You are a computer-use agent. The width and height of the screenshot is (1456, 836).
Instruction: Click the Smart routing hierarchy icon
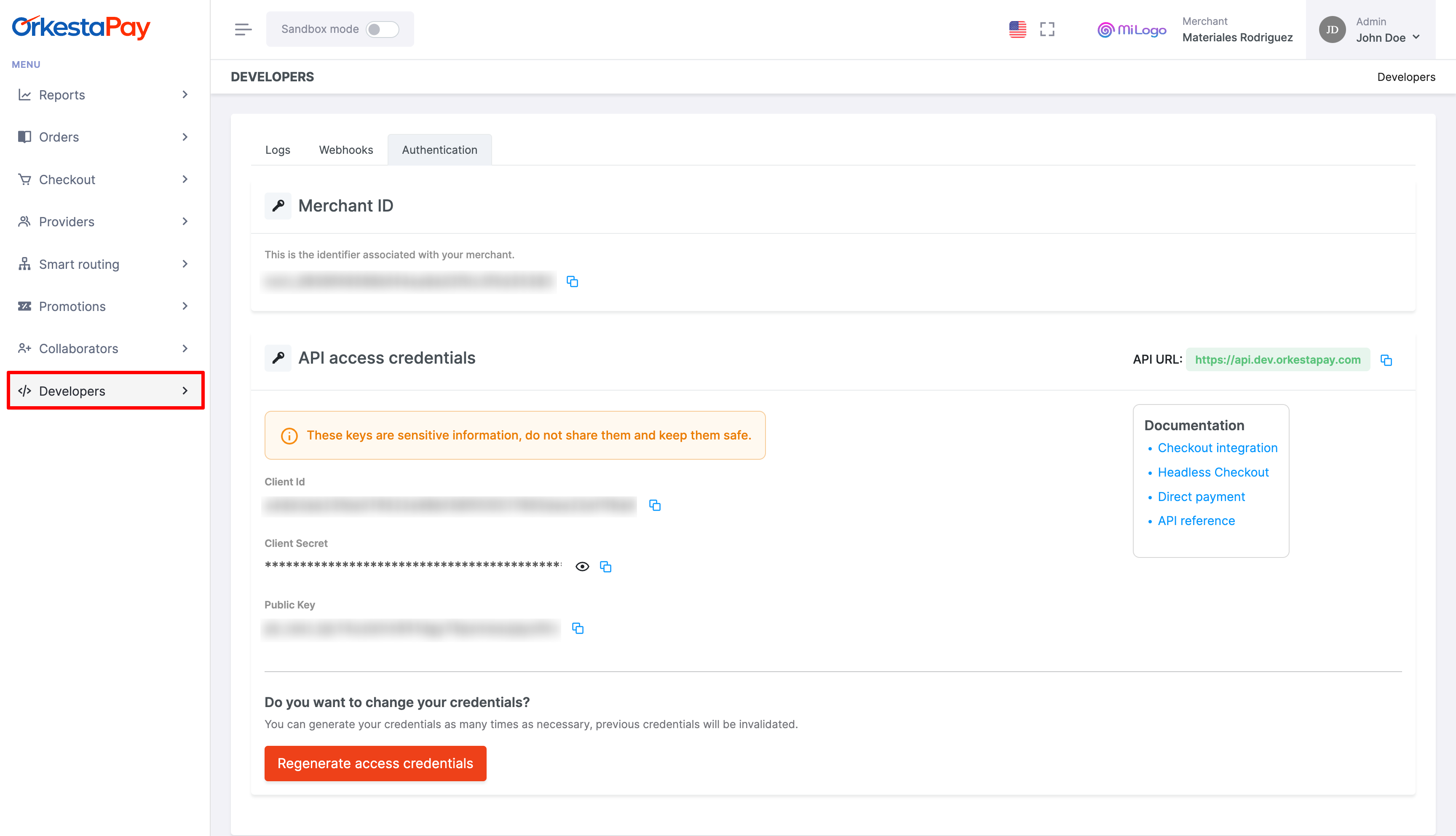click(24, 264)
